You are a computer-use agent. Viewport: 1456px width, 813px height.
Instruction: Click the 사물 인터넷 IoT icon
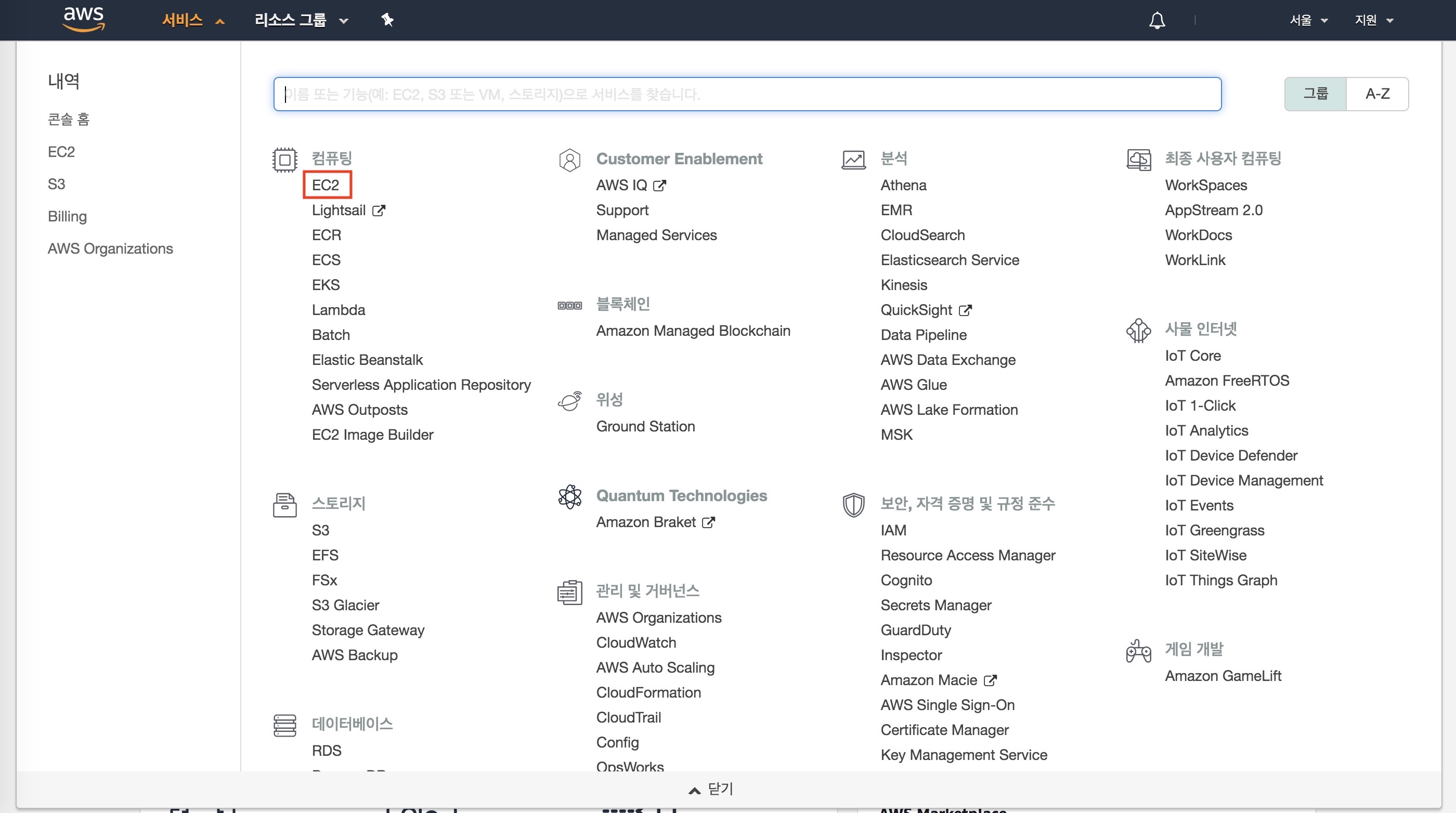tap(1137, 329)
